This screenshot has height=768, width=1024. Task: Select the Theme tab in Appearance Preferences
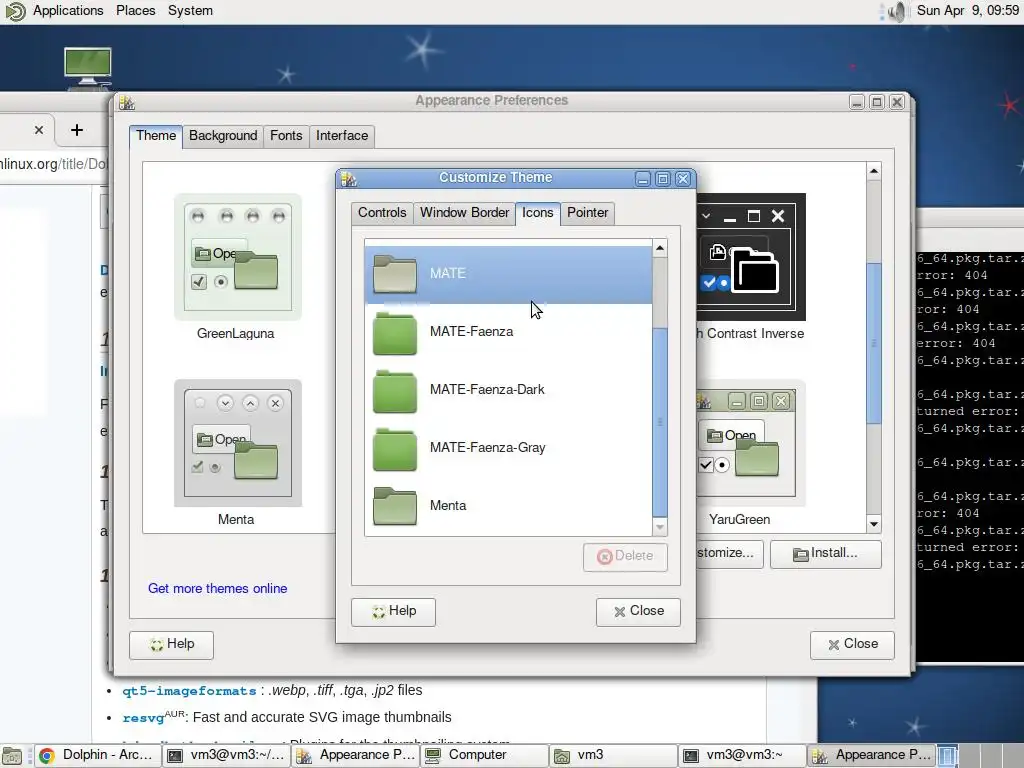[x=155, y=136]
